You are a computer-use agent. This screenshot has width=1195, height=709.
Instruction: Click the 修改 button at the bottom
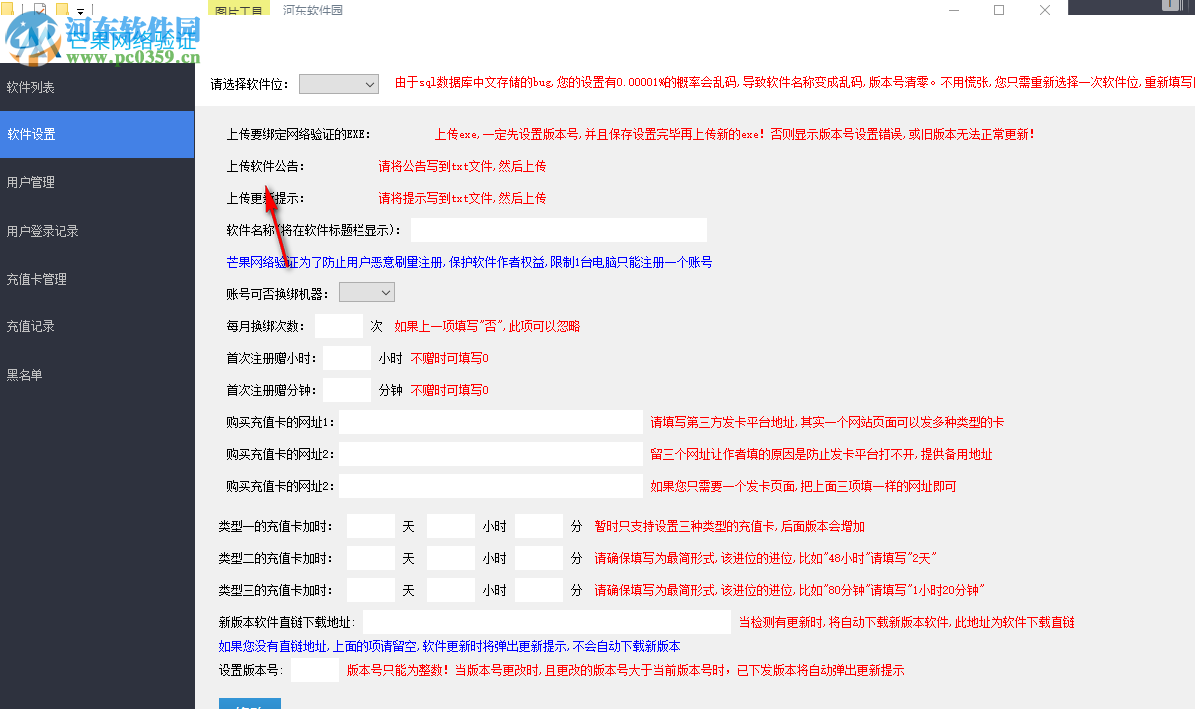tap(249, 706)
